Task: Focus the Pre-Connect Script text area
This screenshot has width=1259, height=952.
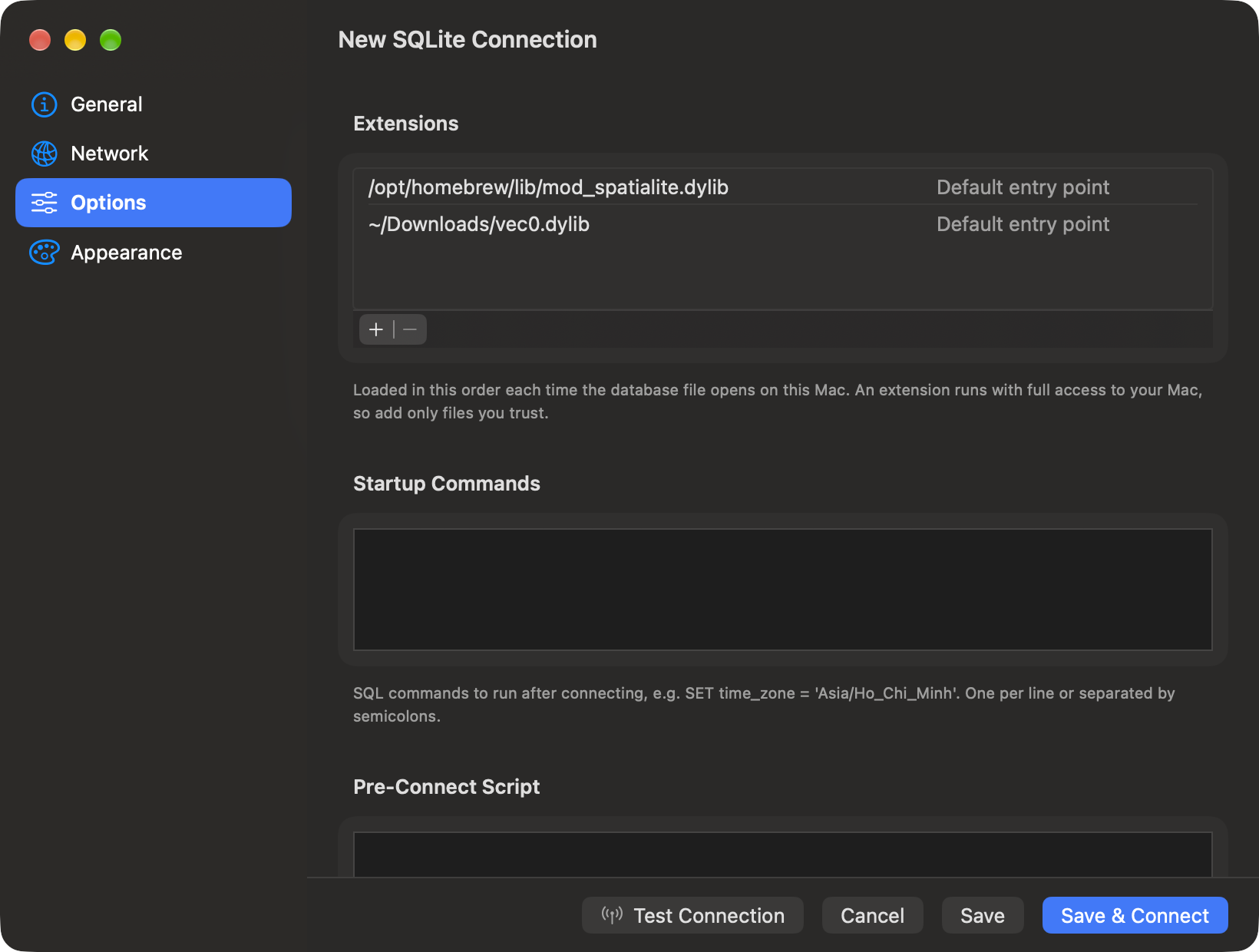Action: (x=783, y=854)
